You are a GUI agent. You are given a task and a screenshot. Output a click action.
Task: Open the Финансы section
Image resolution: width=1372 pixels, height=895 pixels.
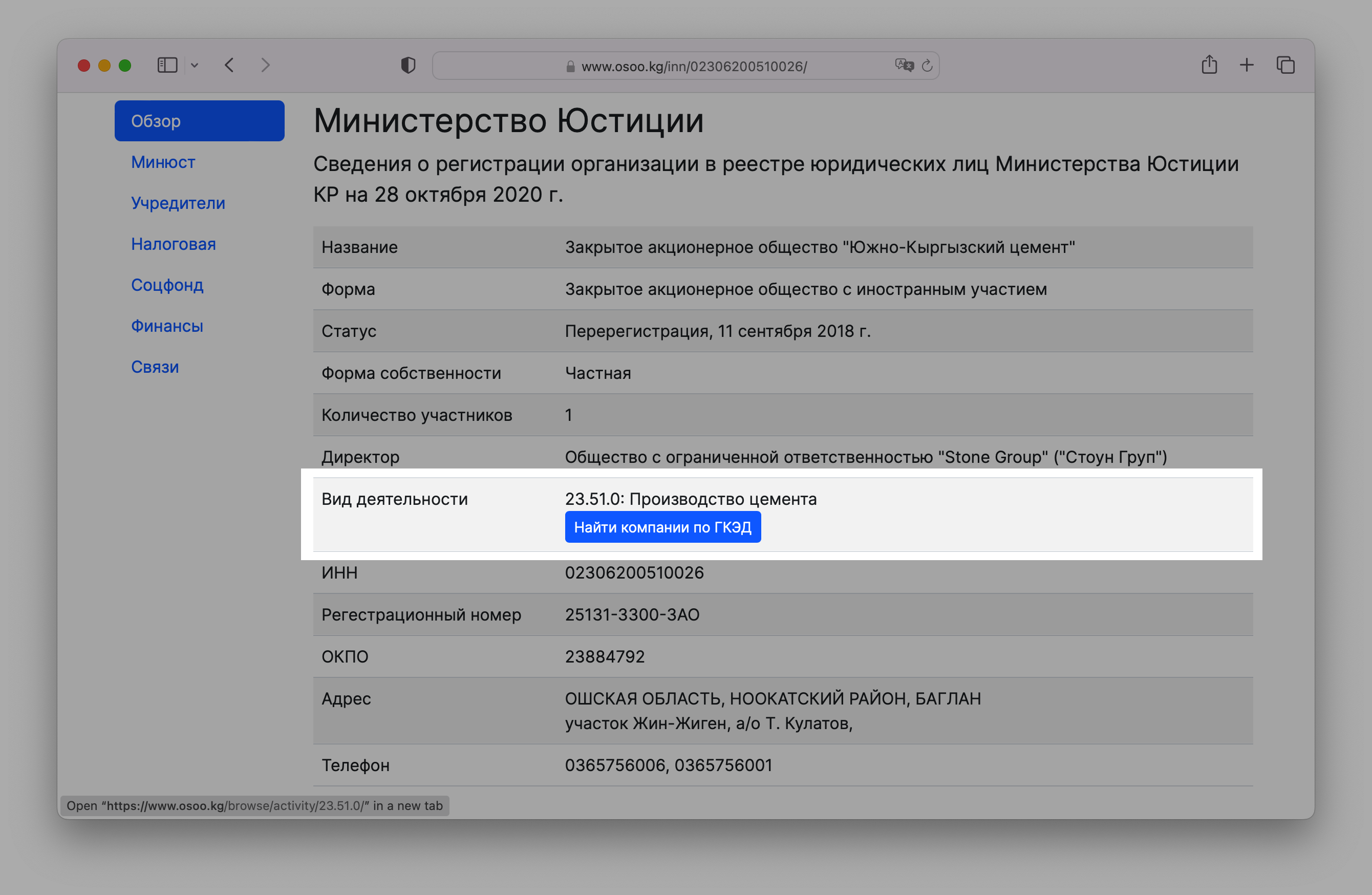coord(167,326)
